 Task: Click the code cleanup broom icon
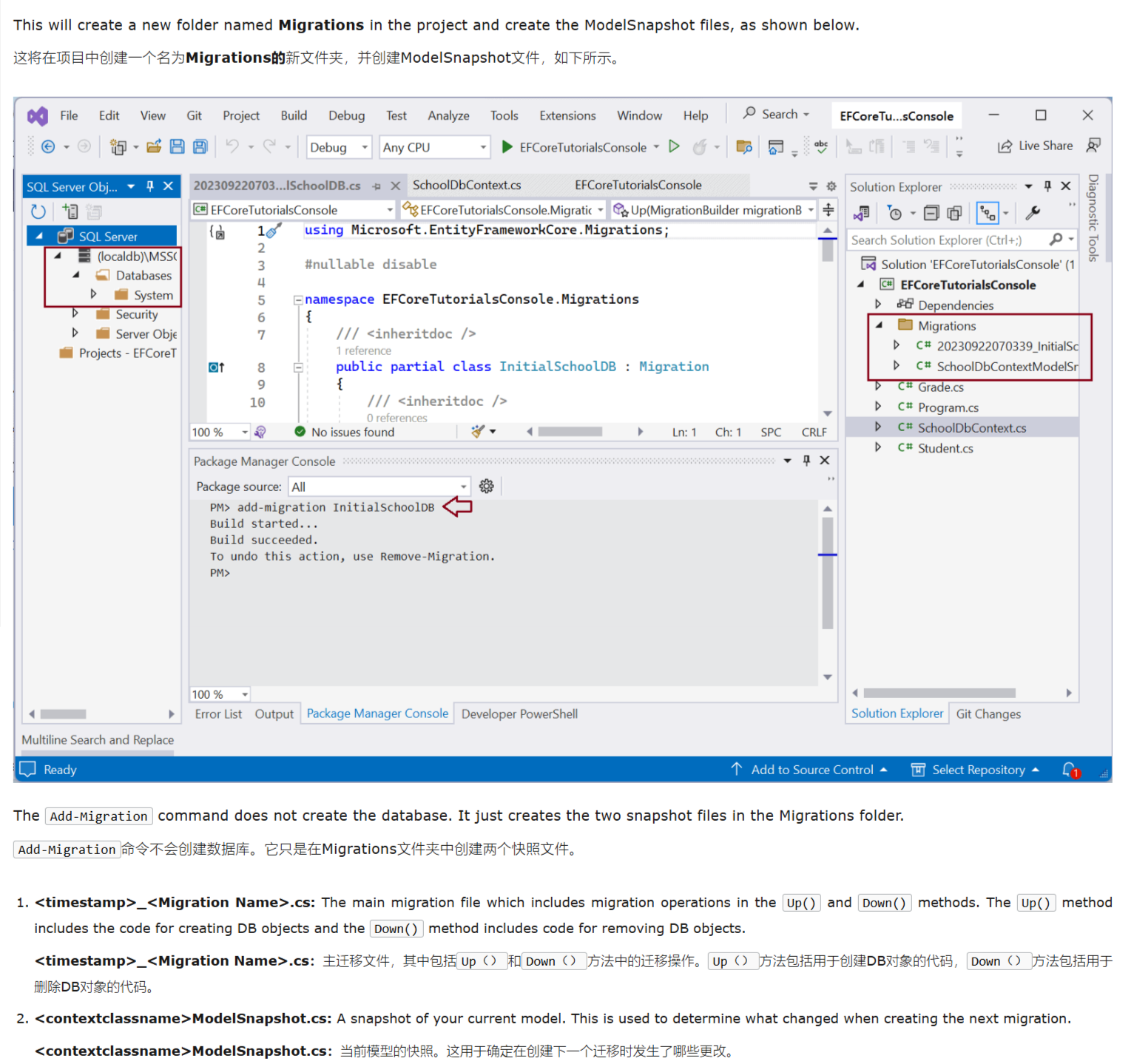(x=478, y=432)
